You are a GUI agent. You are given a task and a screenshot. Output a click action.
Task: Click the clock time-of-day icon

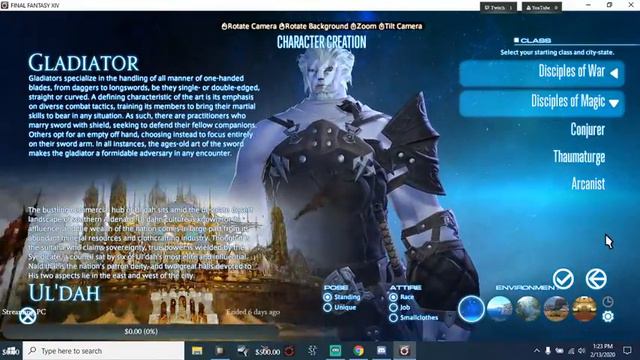point(608,302)
